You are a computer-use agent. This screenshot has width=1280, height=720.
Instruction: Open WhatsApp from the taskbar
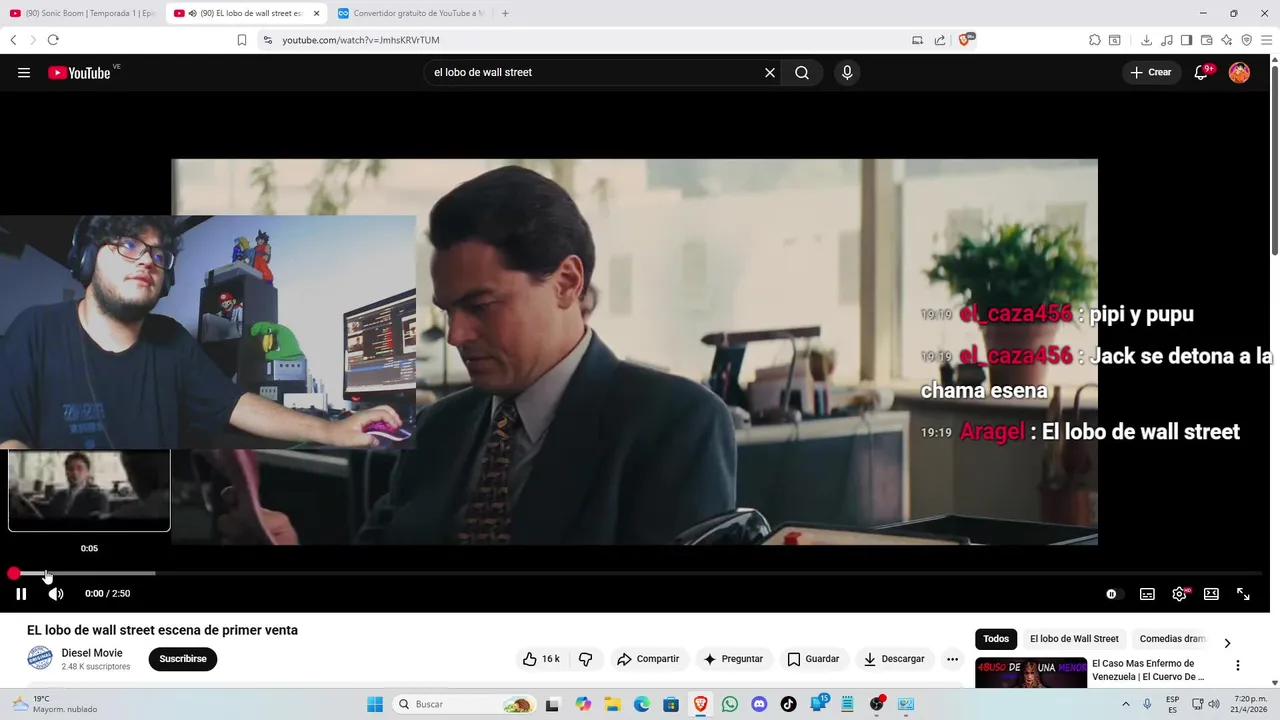click(x=730, y=704)
